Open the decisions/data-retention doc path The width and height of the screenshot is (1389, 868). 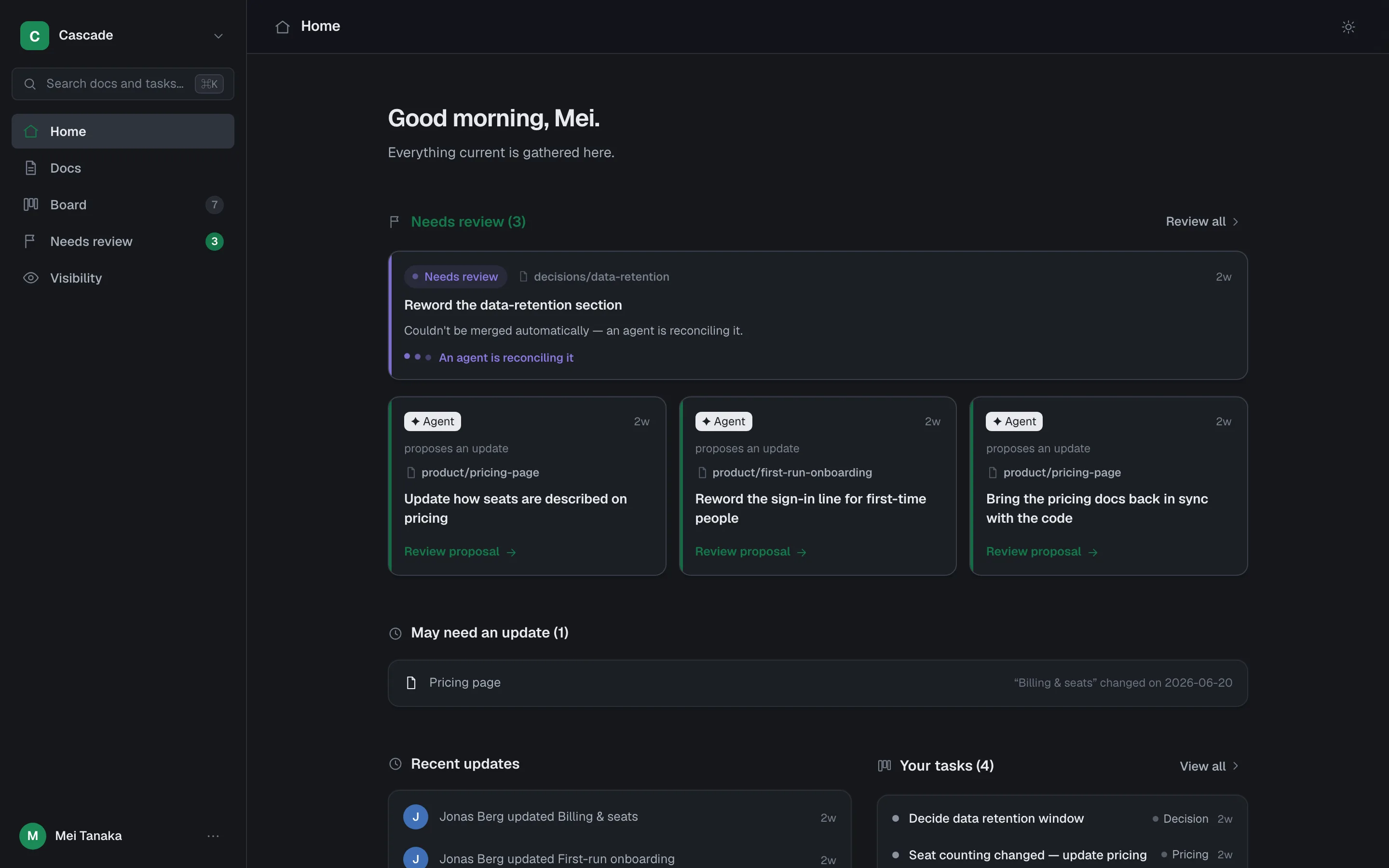(x=595, y=277)
